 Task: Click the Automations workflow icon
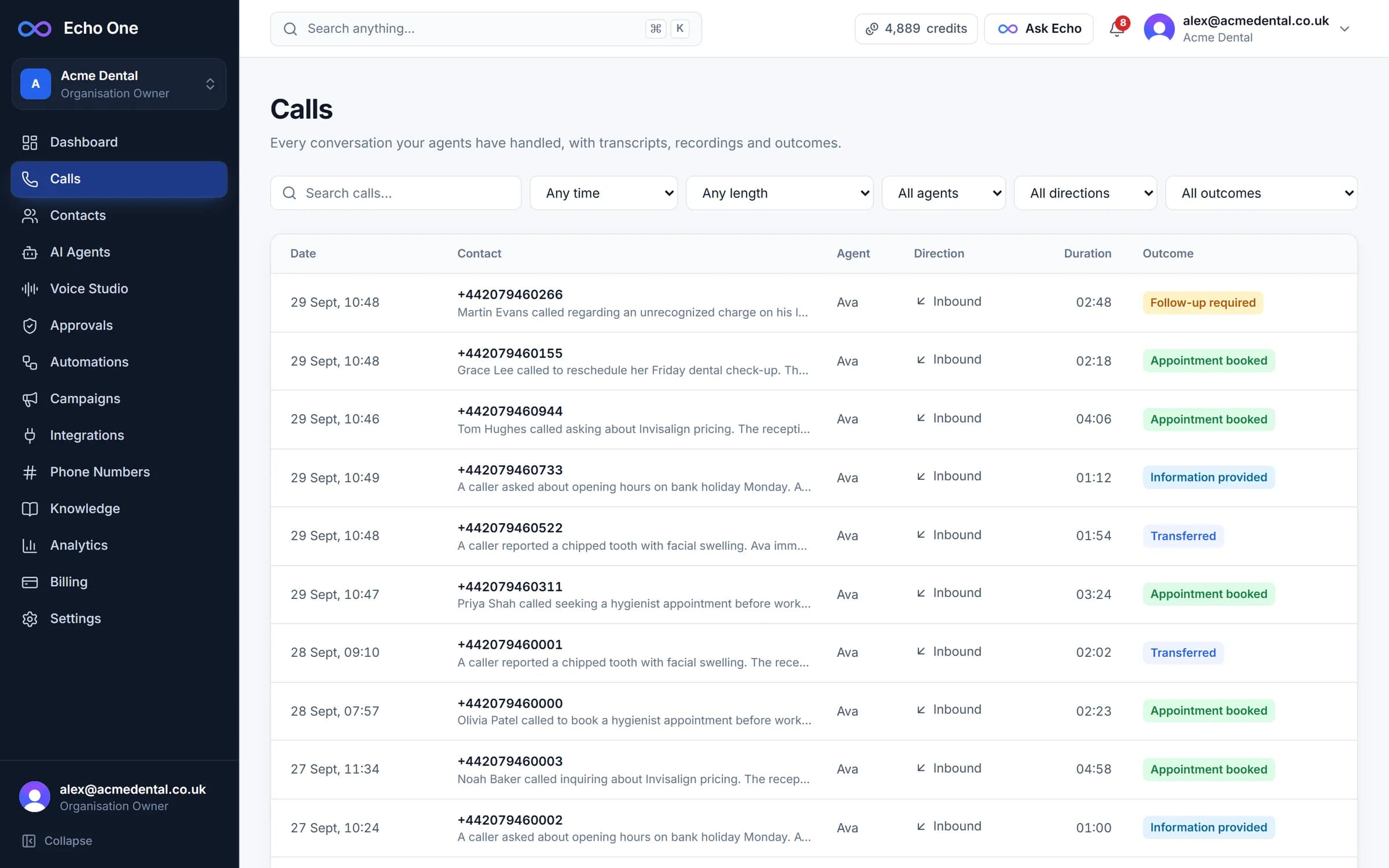pos(30,362)
